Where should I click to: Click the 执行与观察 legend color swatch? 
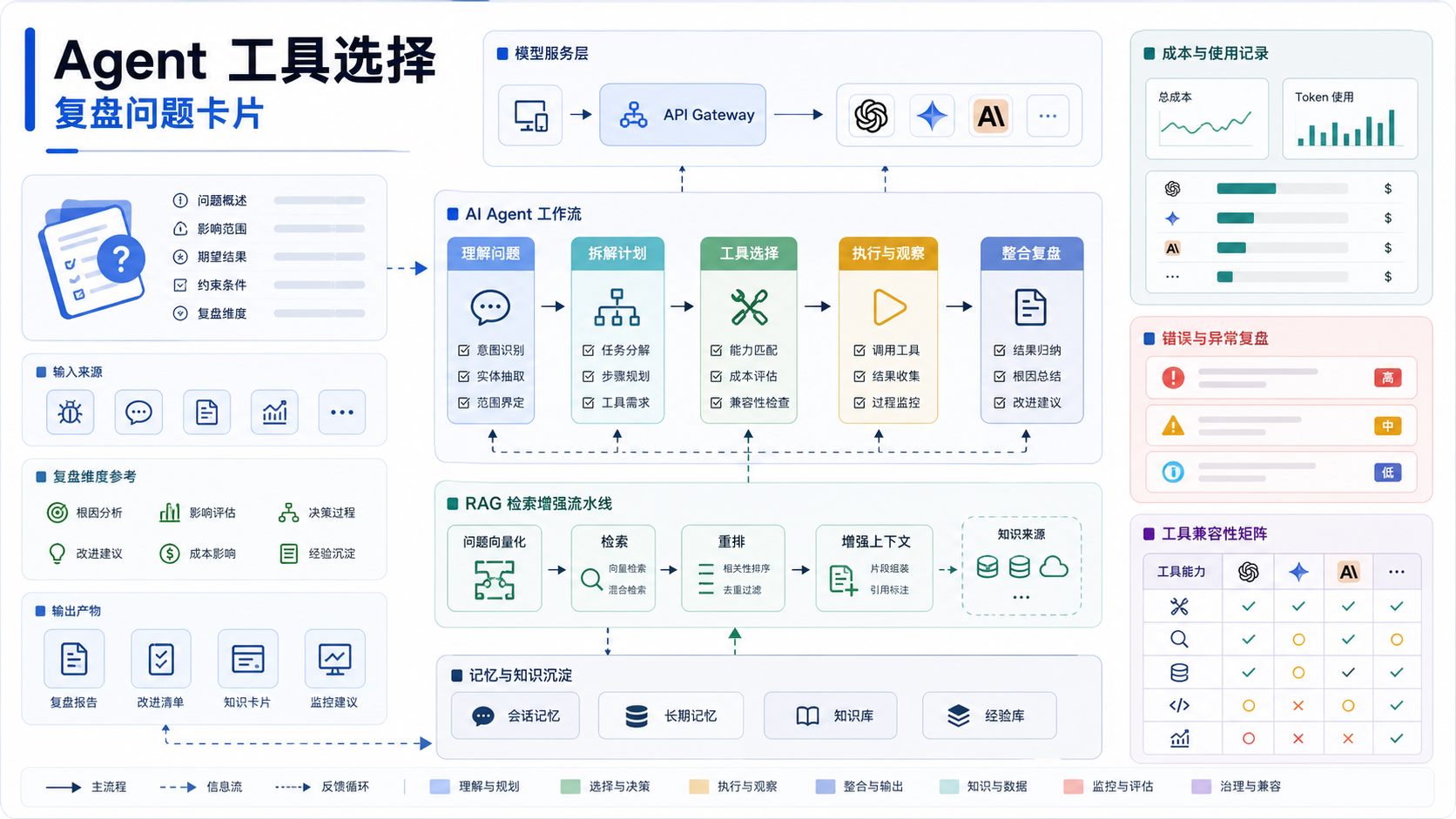[698, 787]
